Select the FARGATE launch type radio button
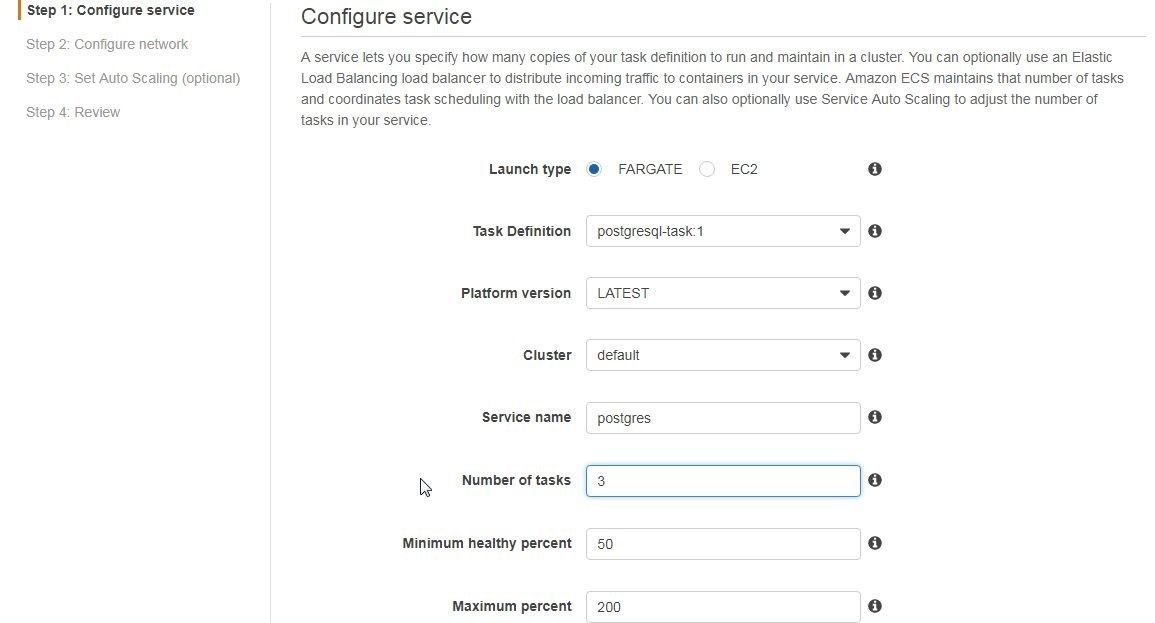The image size is (1155, 623). point(594,169)
